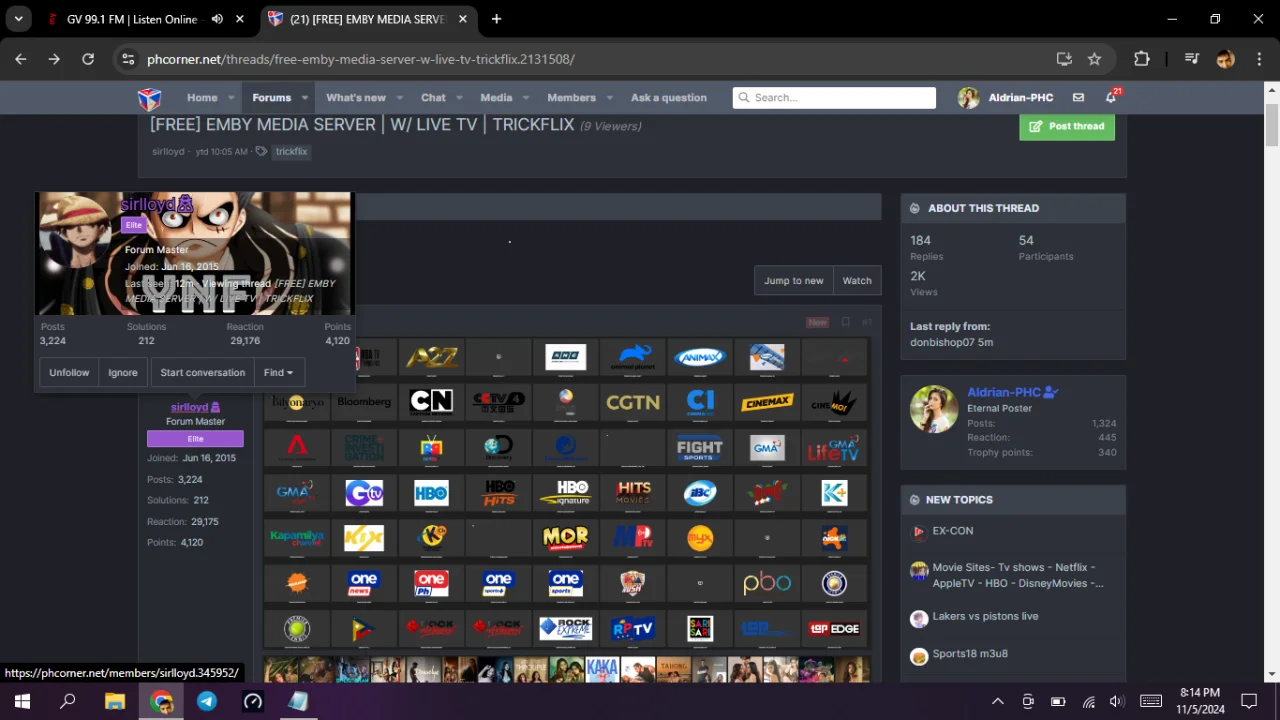Bookmark the first post icon

845,322
